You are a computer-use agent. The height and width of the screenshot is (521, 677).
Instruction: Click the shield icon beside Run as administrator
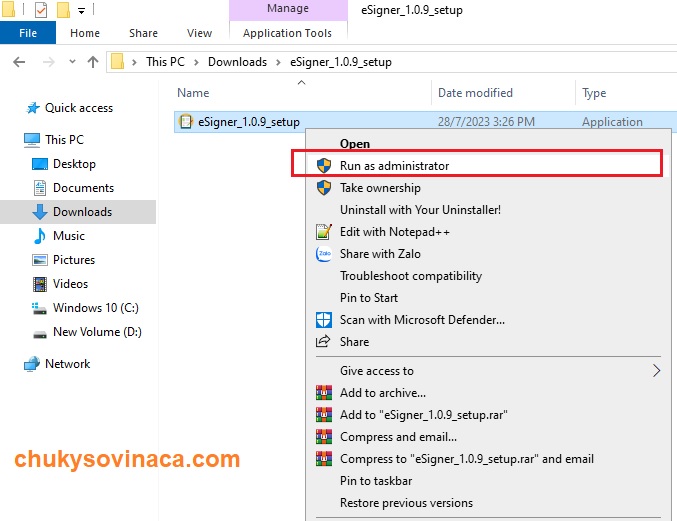click(x=324, y=165)
